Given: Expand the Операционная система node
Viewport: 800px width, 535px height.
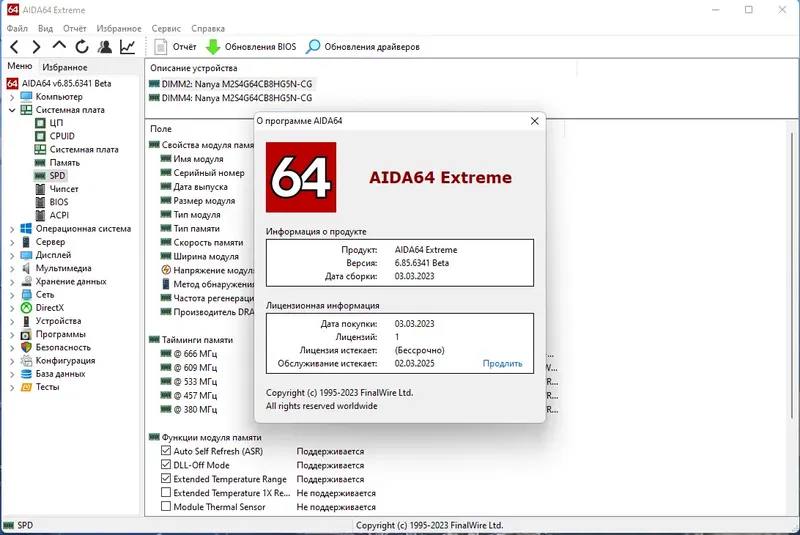Looking at the screenshot, I should [12, 229].
